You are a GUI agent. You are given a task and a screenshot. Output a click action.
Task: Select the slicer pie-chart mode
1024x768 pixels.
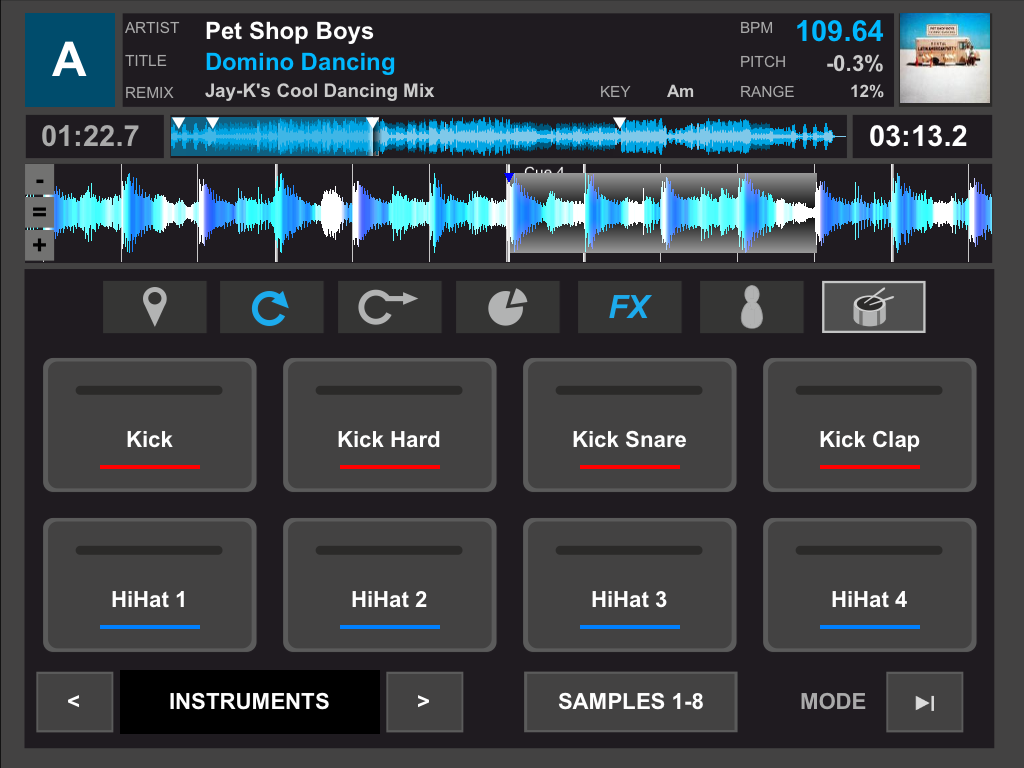tap(507, 307)
